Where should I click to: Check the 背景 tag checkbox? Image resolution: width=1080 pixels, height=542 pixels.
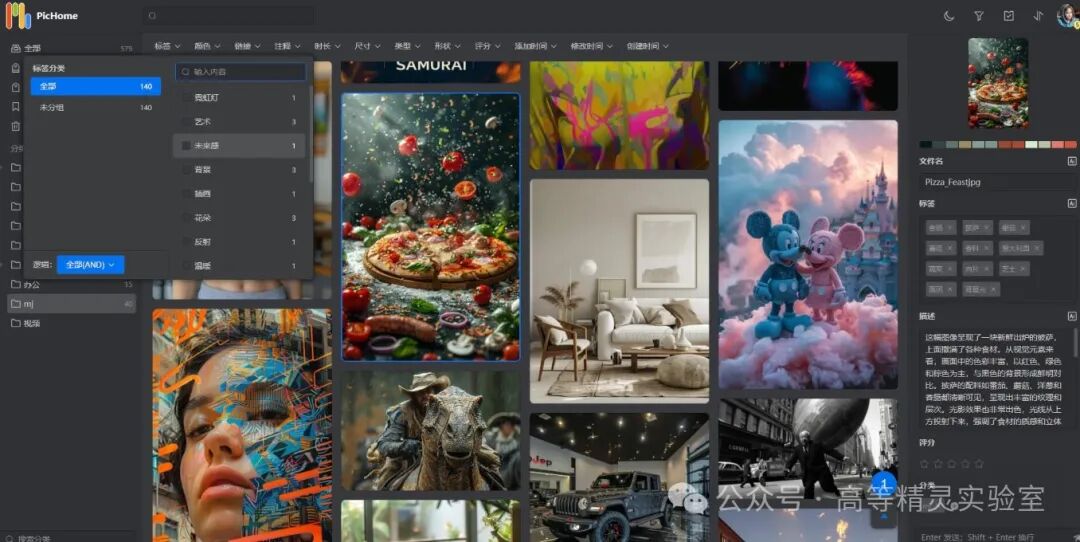click(186, 169)
